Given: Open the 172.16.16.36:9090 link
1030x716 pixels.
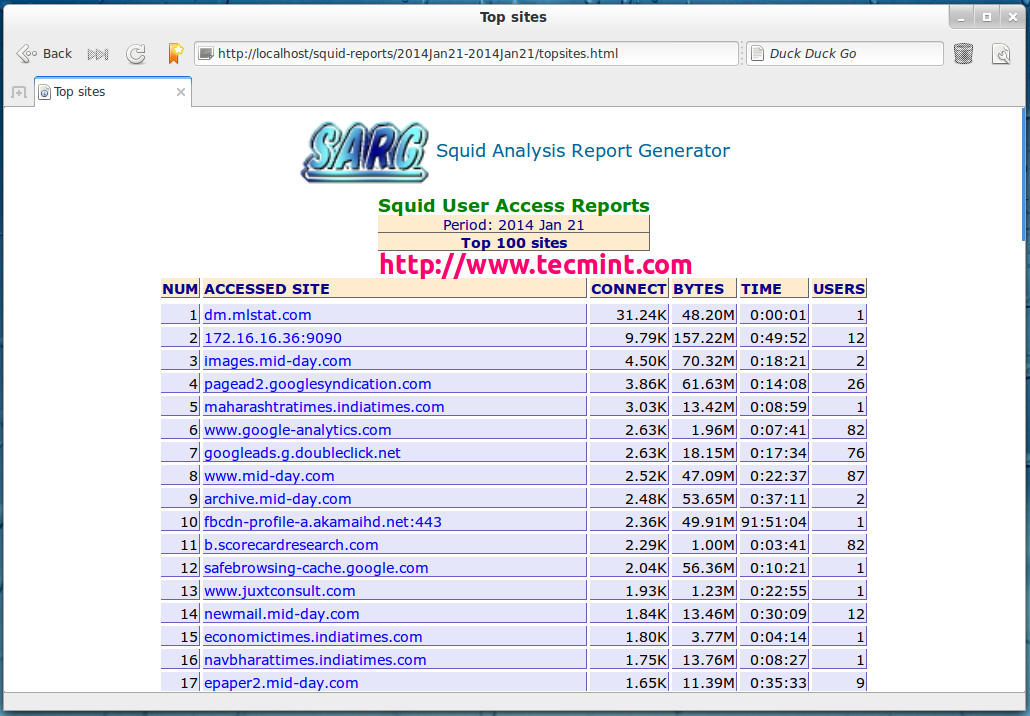Looking at the screenshot, I should pyautogui.click(x=273, y=338).
